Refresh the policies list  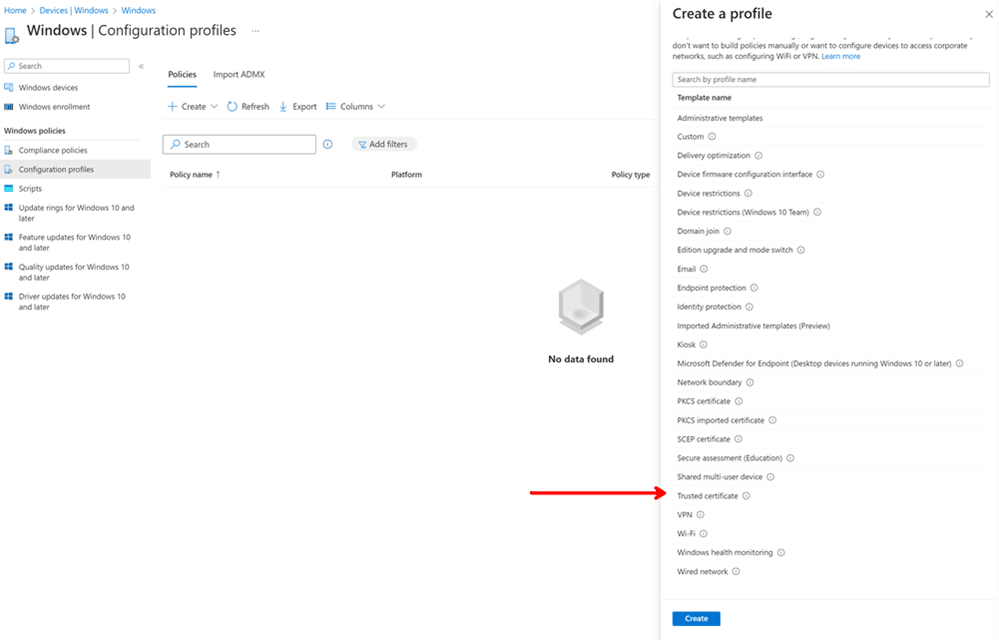(x=248, y=106)
